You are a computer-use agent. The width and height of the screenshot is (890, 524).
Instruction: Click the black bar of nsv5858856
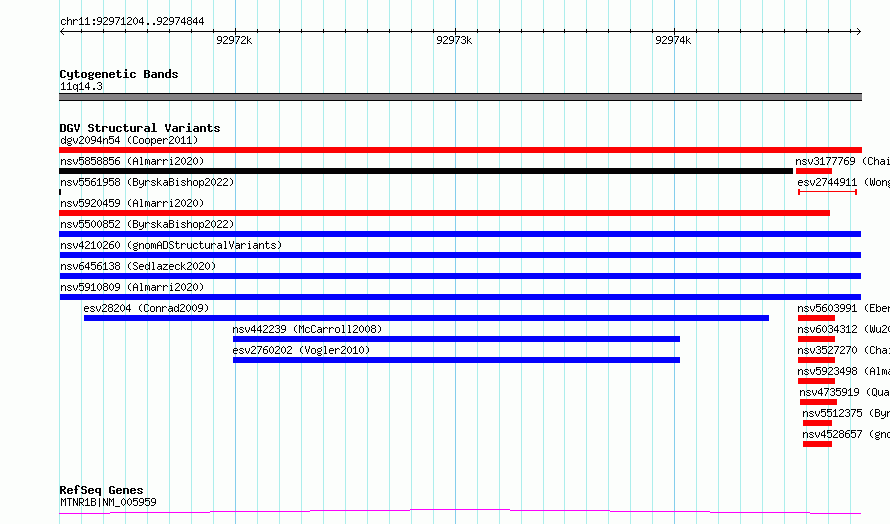point(426,171)
